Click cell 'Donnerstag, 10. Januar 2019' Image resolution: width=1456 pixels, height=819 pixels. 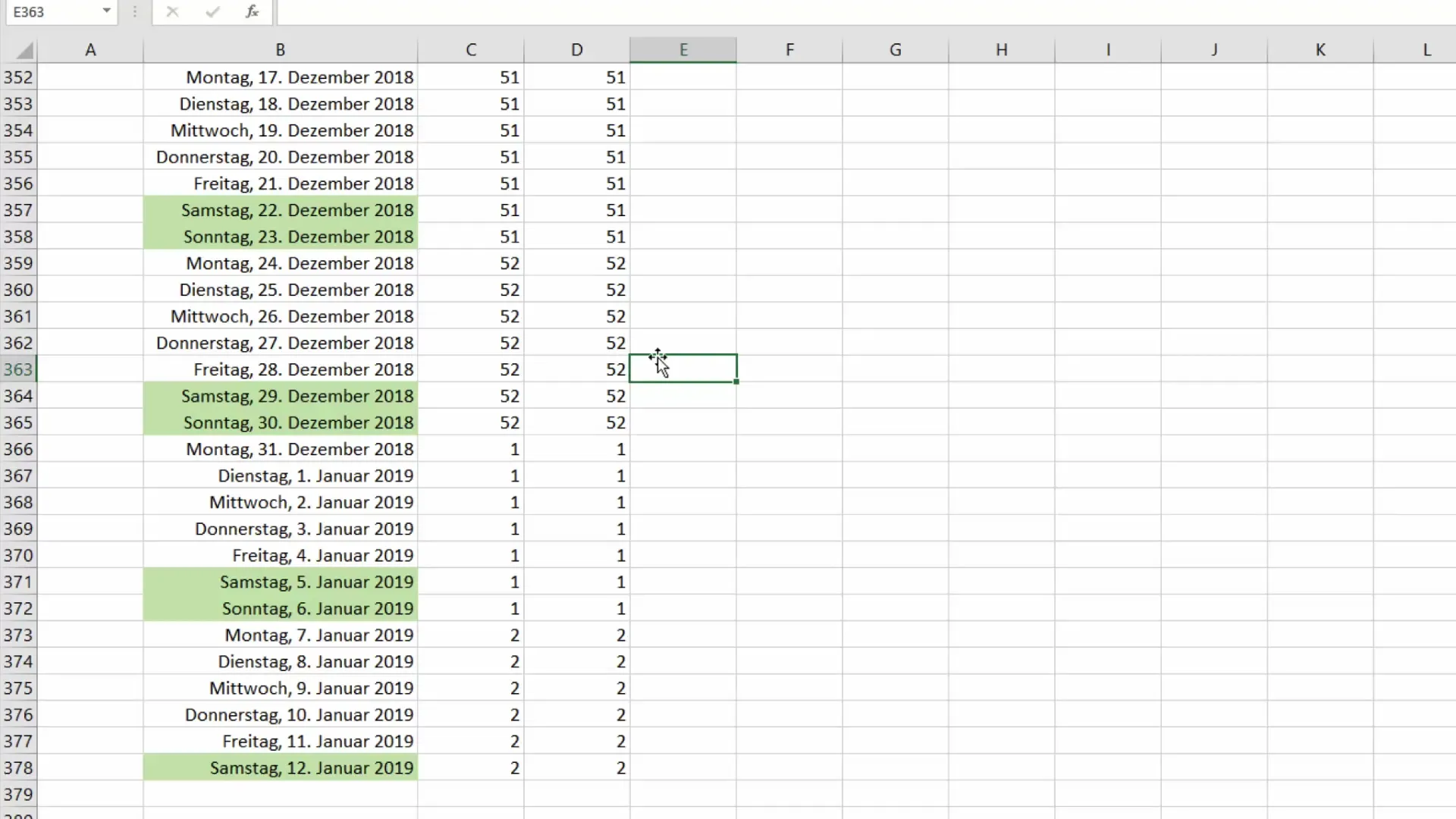click(281, 714)
